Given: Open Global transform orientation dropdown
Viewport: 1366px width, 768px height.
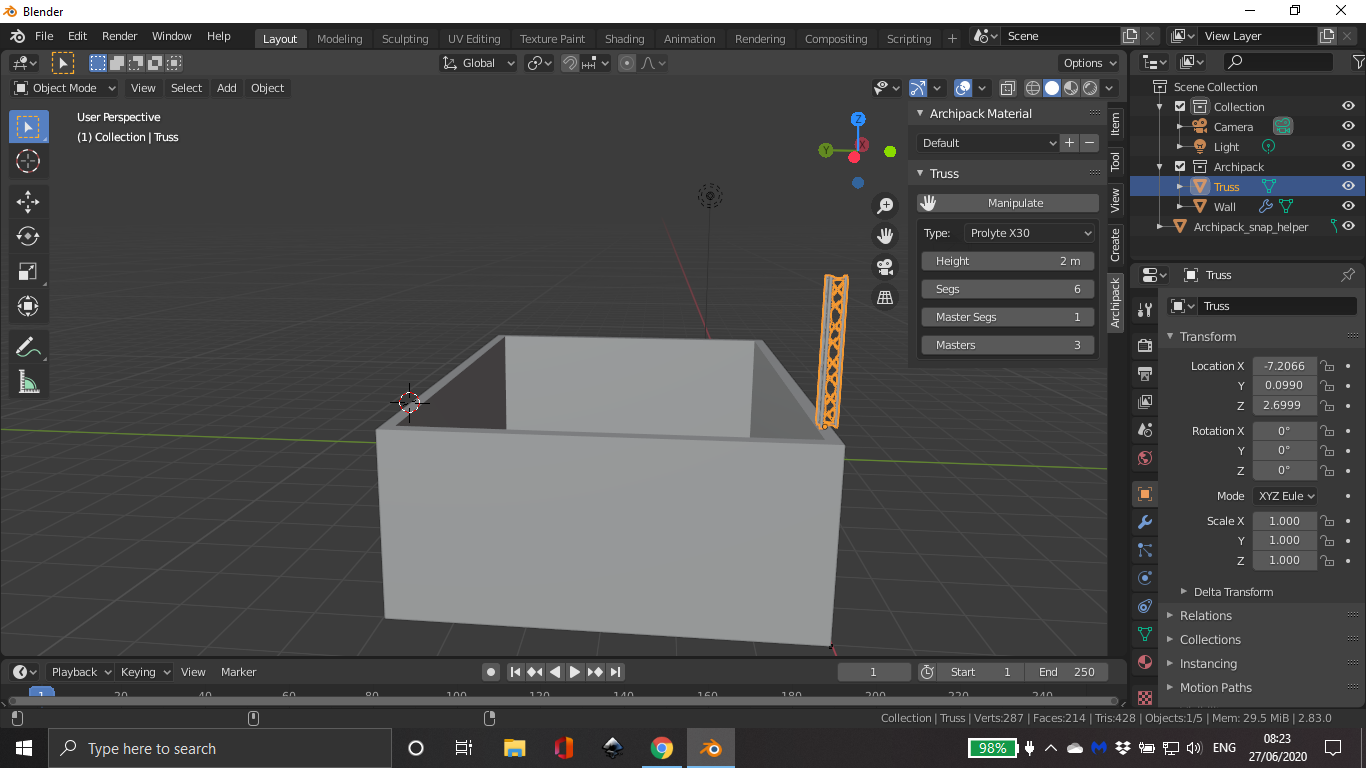Looking at the screenshot, I should coord(479,63).
